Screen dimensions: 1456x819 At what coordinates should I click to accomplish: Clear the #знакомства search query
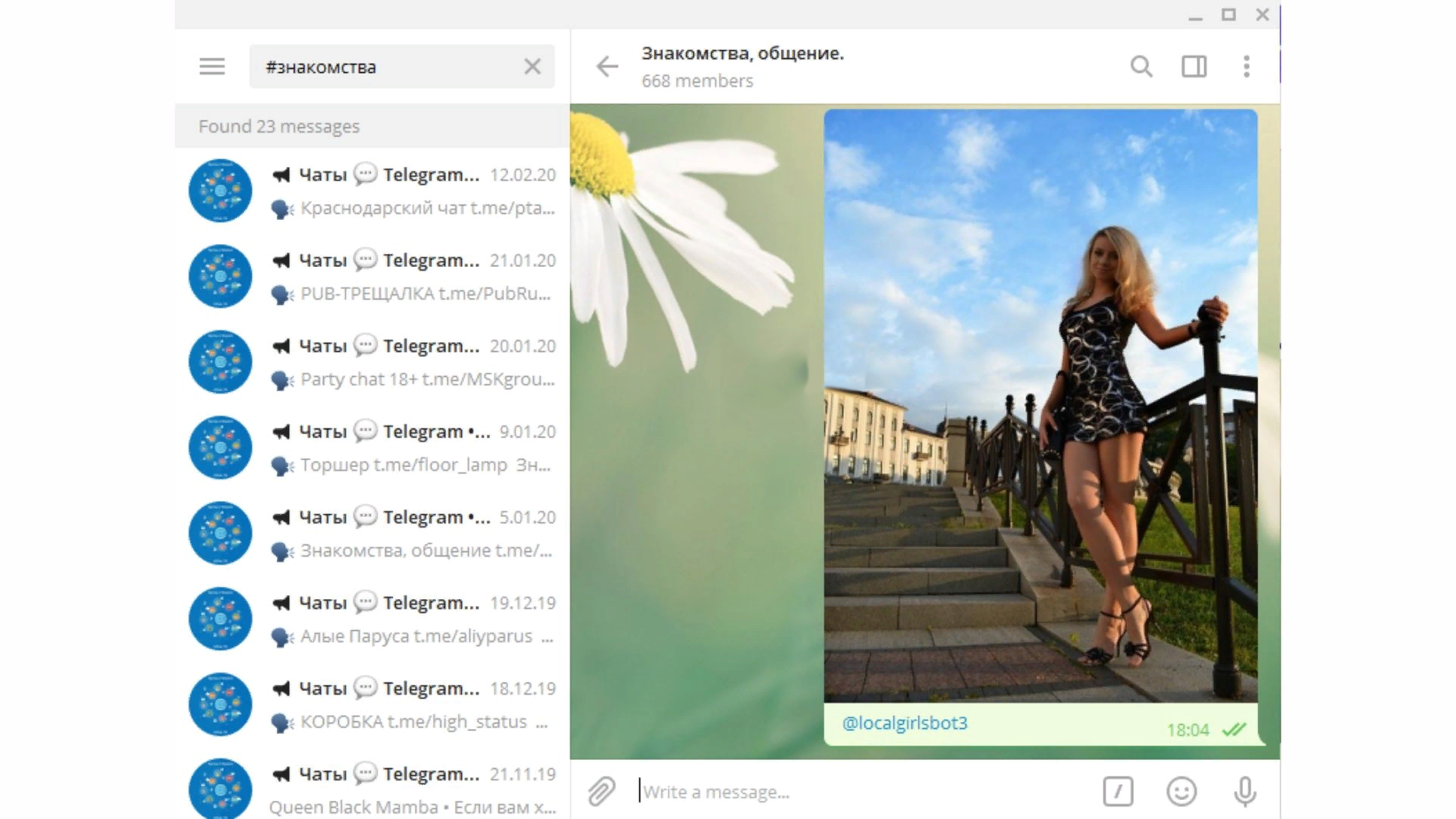pyautogui.click(x=532, y=67)
